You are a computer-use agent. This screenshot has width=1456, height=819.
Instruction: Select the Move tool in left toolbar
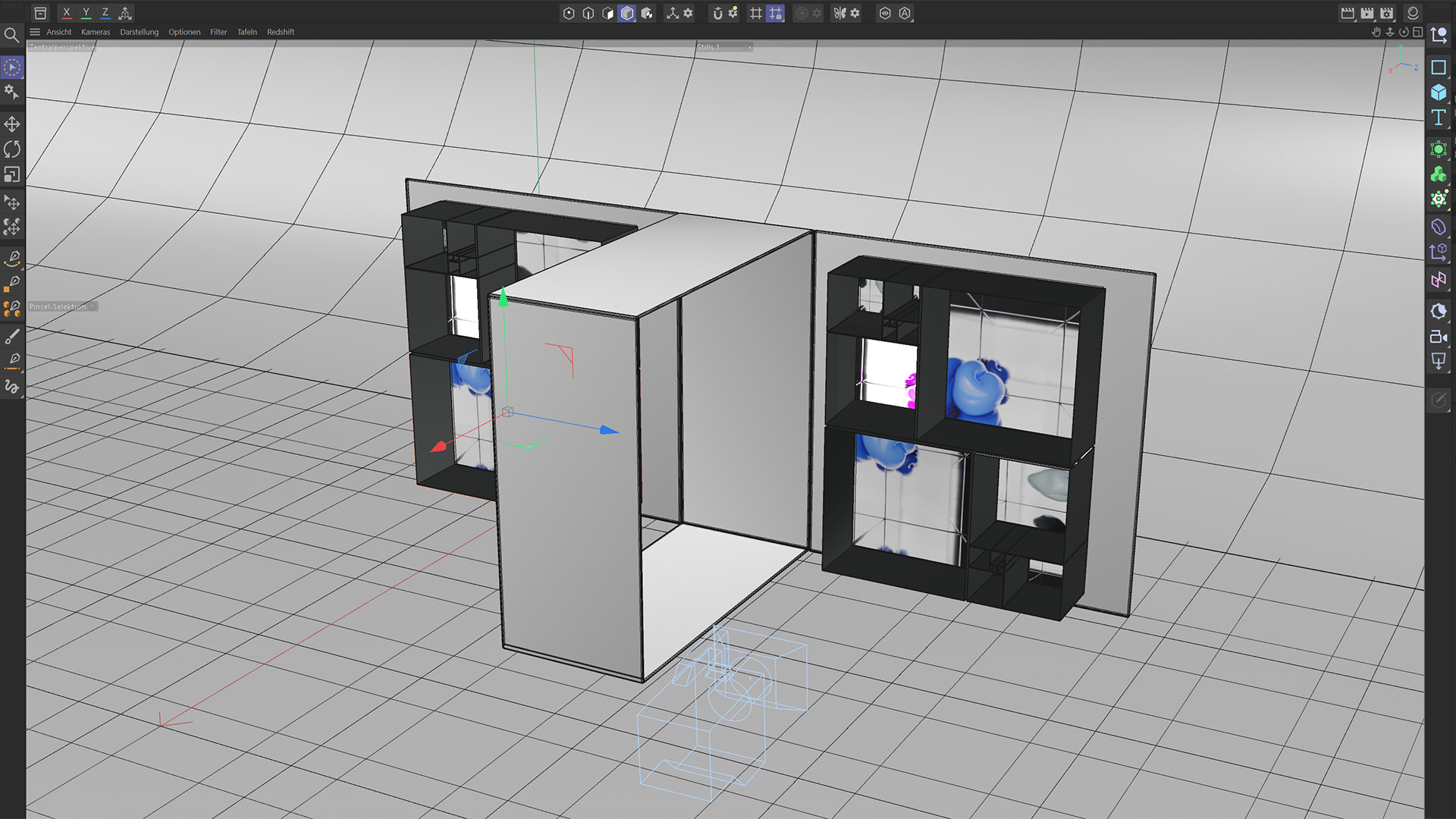[x=12, y=124]
